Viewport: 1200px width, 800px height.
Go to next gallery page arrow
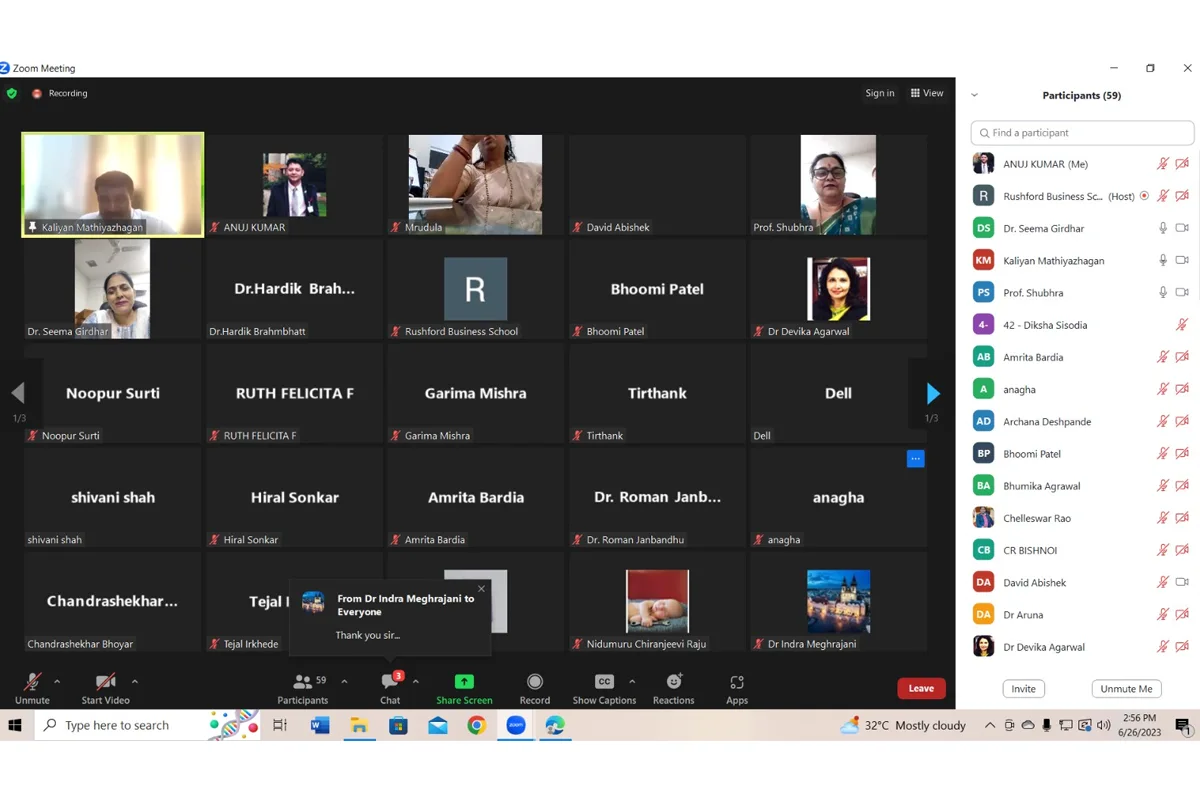click(932, 393)
